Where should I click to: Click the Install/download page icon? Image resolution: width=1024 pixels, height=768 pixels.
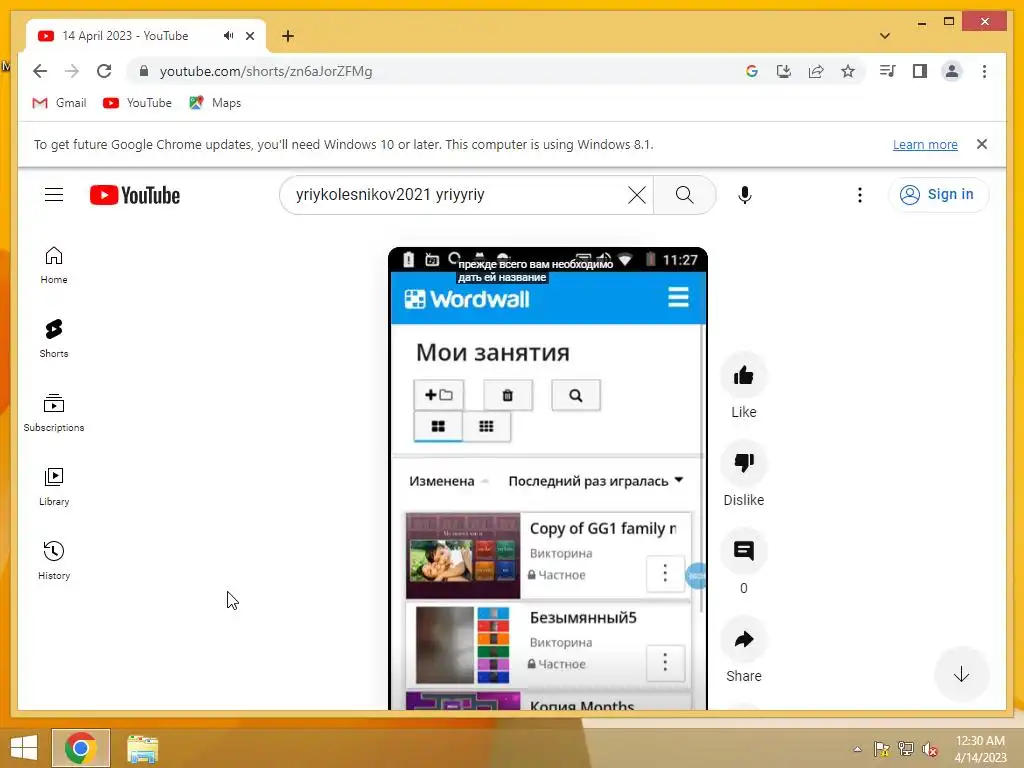(x=784, y=71)
